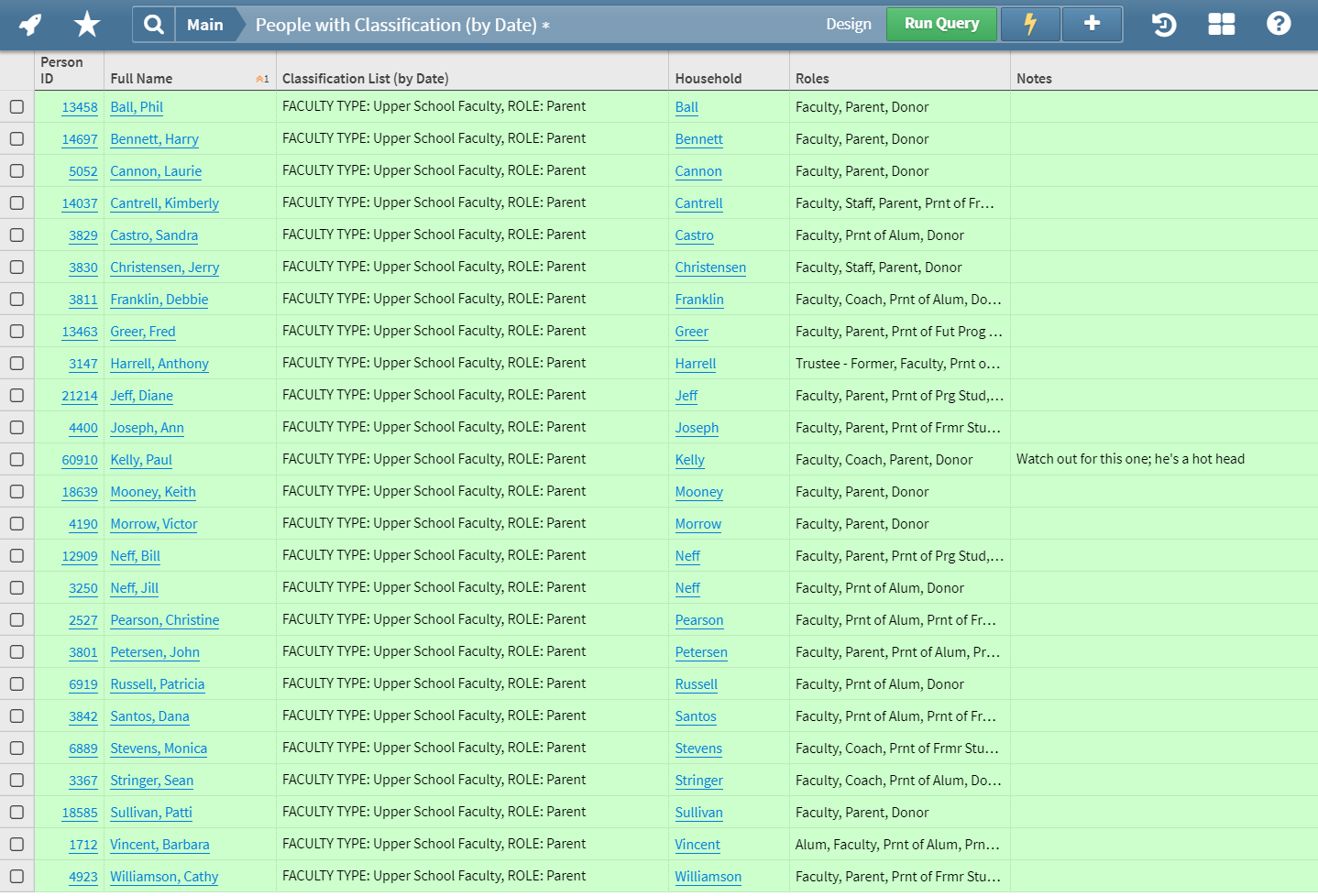Check the box for Ball, Phil
Screen dimensions: 1318x896
point(16,107)
